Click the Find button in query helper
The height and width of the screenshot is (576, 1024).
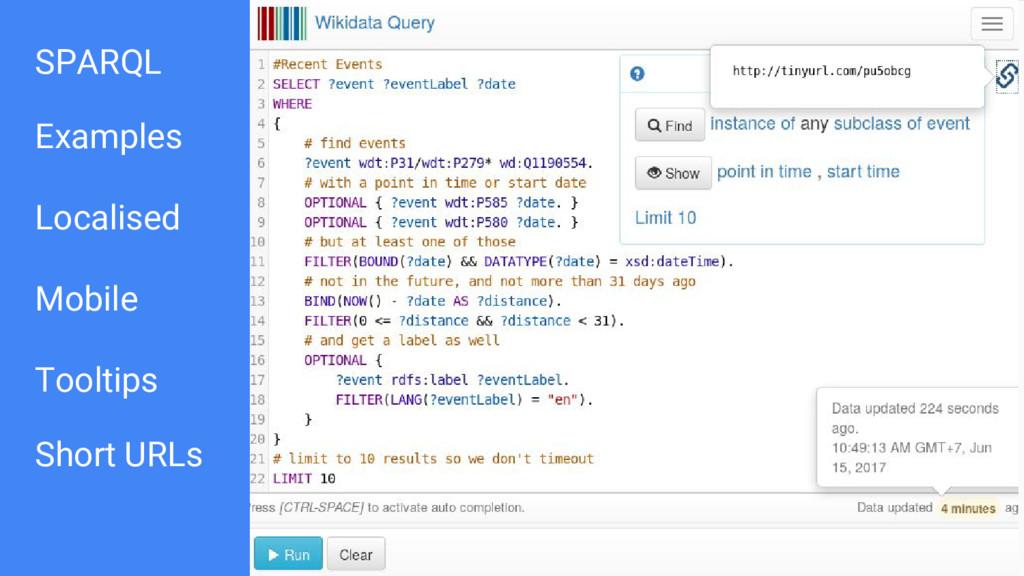click(669, 125)
